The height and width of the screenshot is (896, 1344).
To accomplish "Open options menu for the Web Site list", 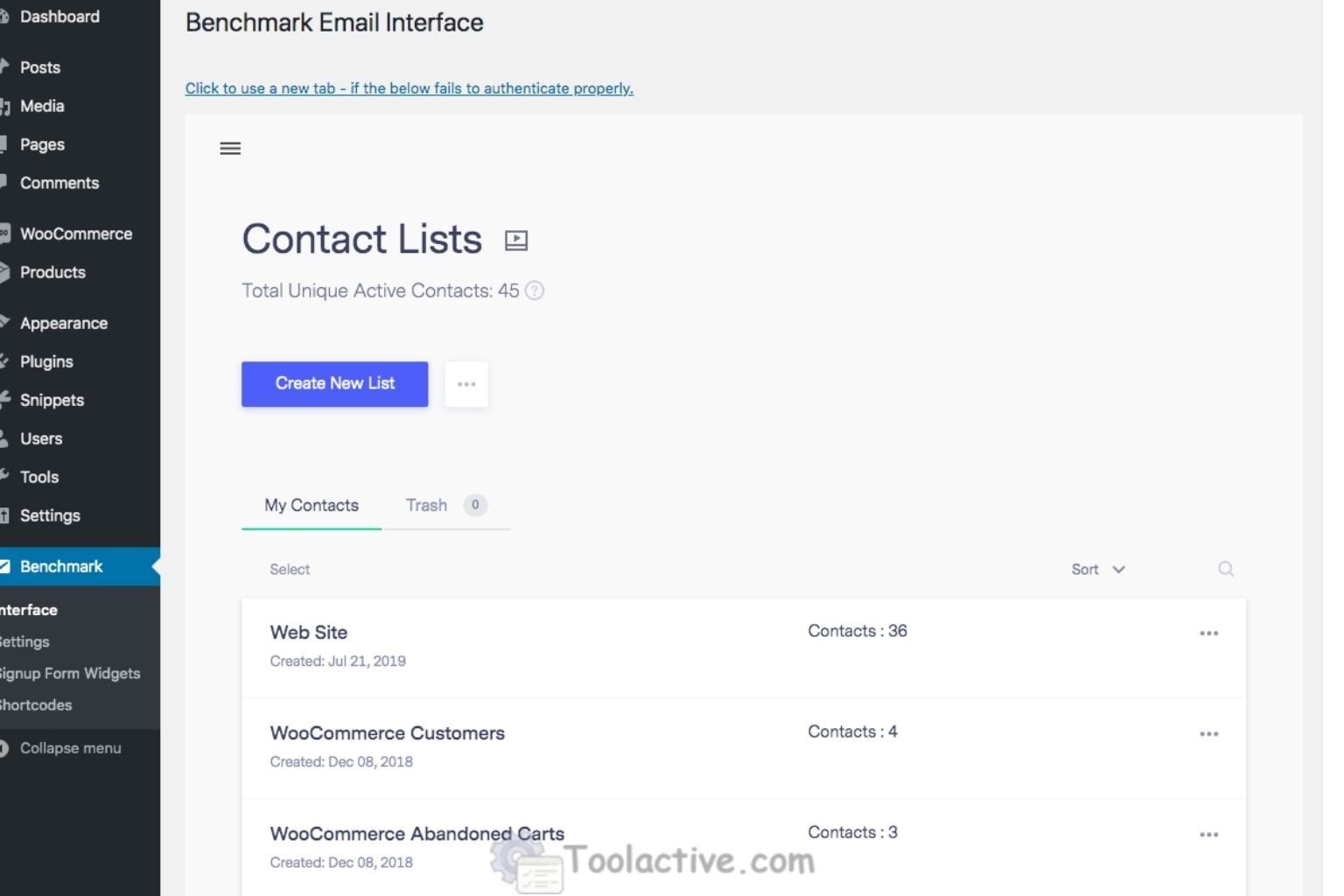I will coord(1210,632).
